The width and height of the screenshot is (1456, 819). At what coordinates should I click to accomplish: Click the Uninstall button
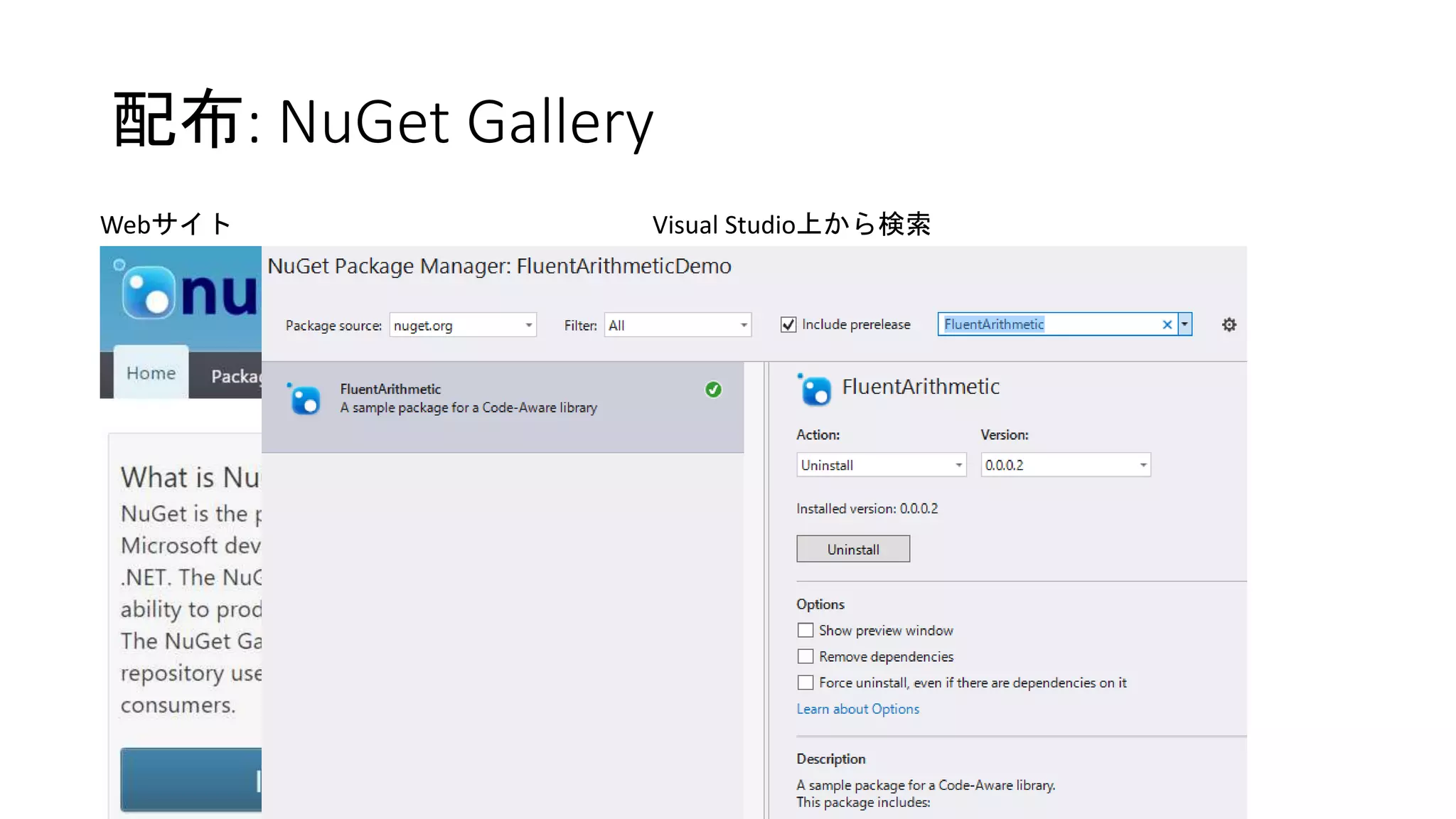(x=853, y=549)
